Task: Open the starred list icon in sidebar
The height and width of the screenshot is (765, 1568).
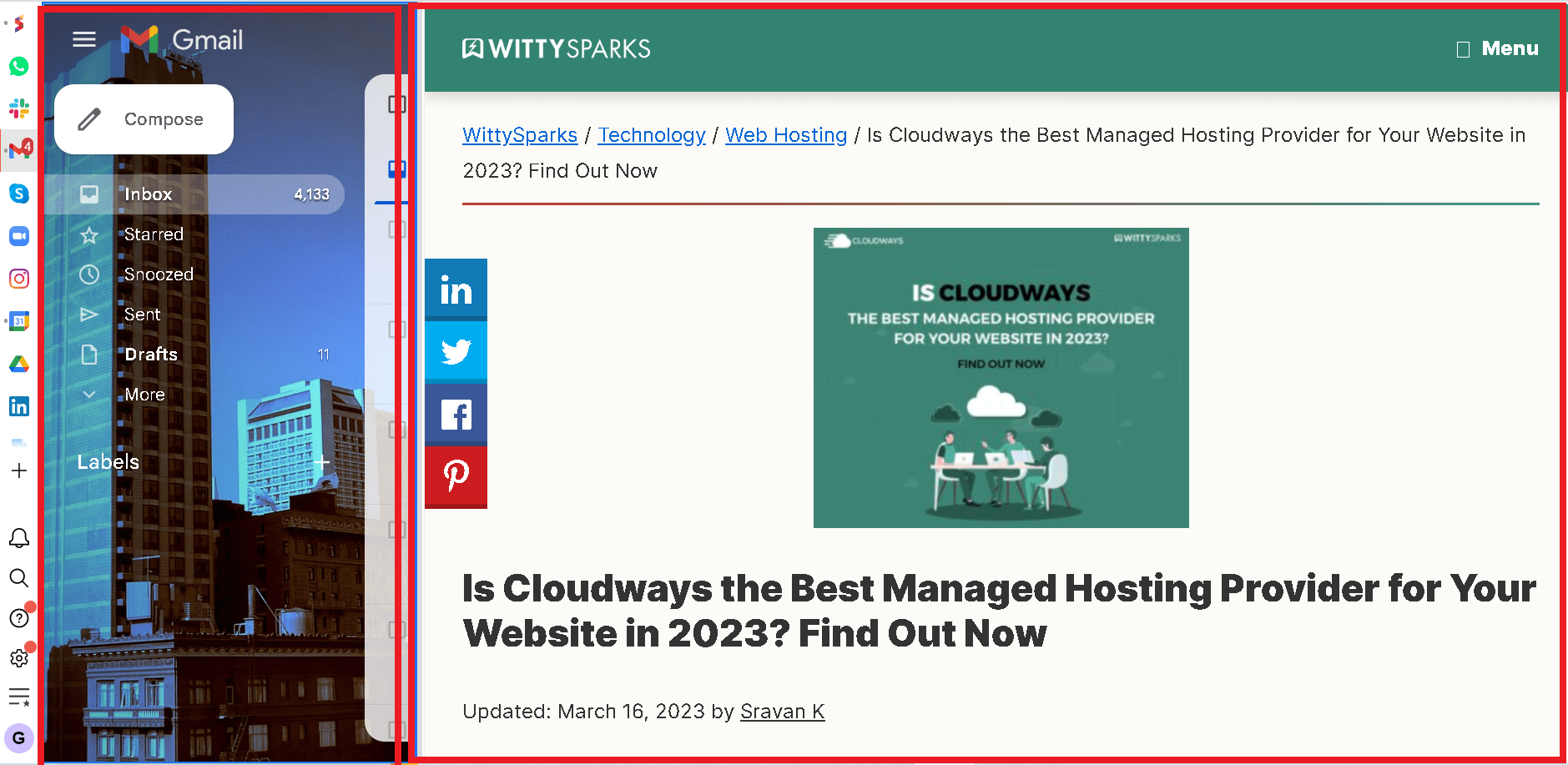Action: coord(18,697)
